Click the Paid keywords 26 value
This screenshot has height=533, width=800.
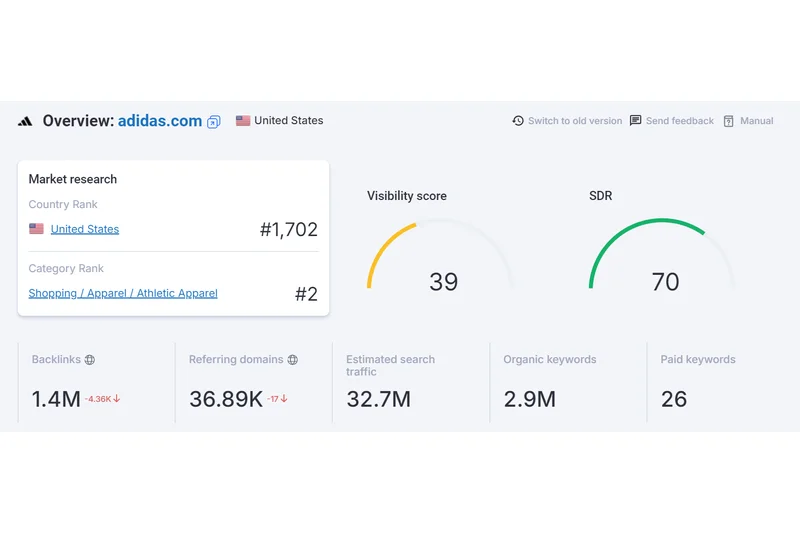tap(674, 399)
